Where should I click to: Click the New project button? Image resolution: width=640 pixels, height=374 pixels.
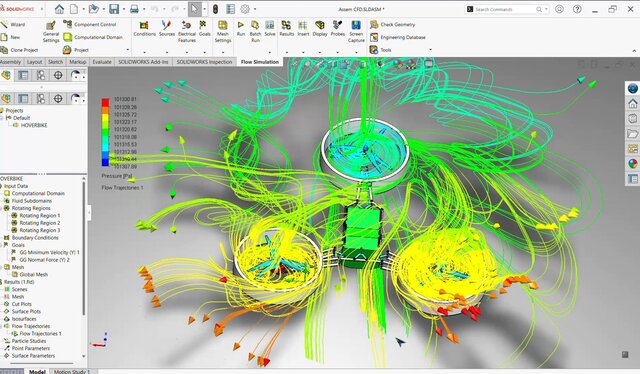(x=11, y=37)
